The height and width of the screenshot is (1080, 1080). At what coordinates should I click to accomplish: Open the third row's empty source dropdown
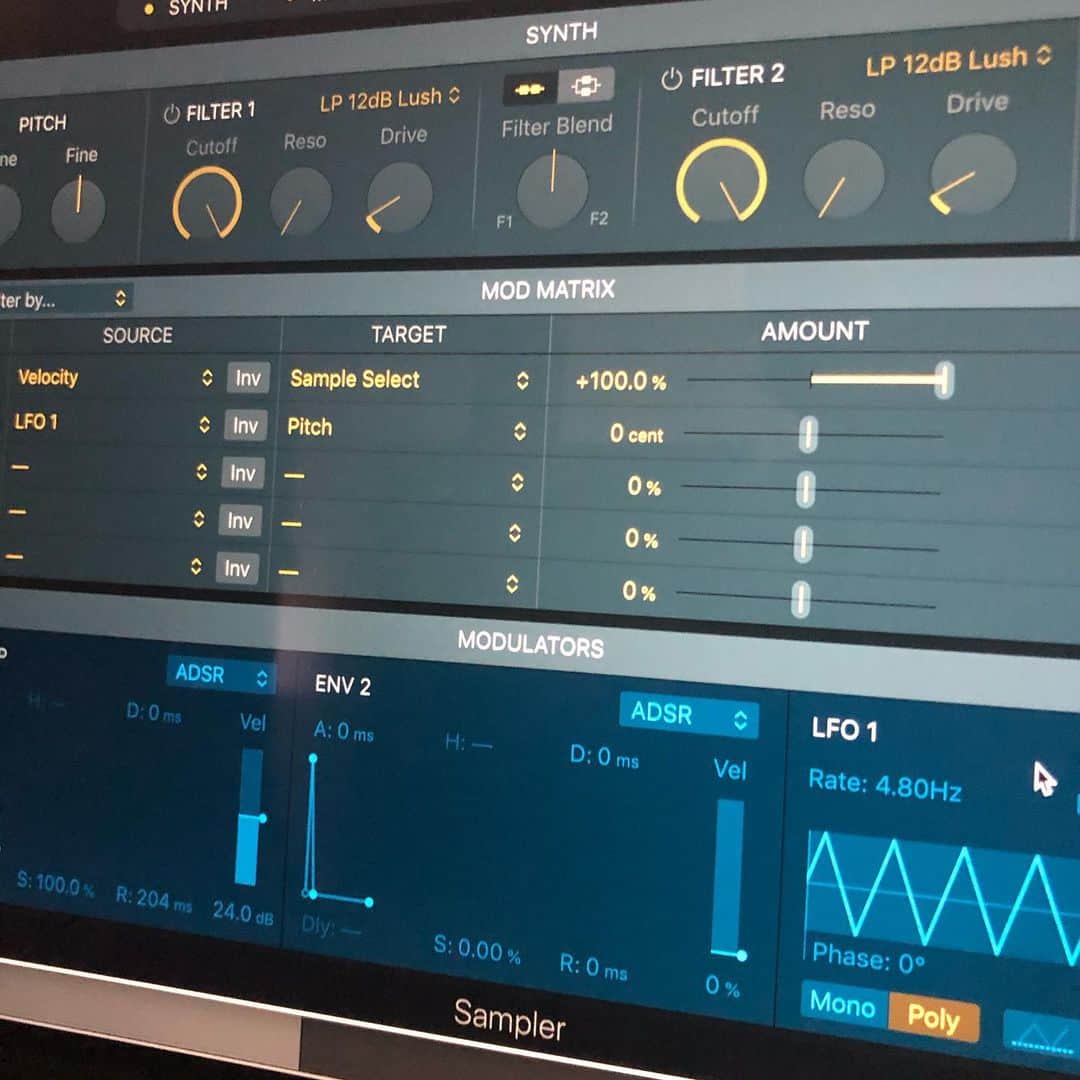click(109, 470)
